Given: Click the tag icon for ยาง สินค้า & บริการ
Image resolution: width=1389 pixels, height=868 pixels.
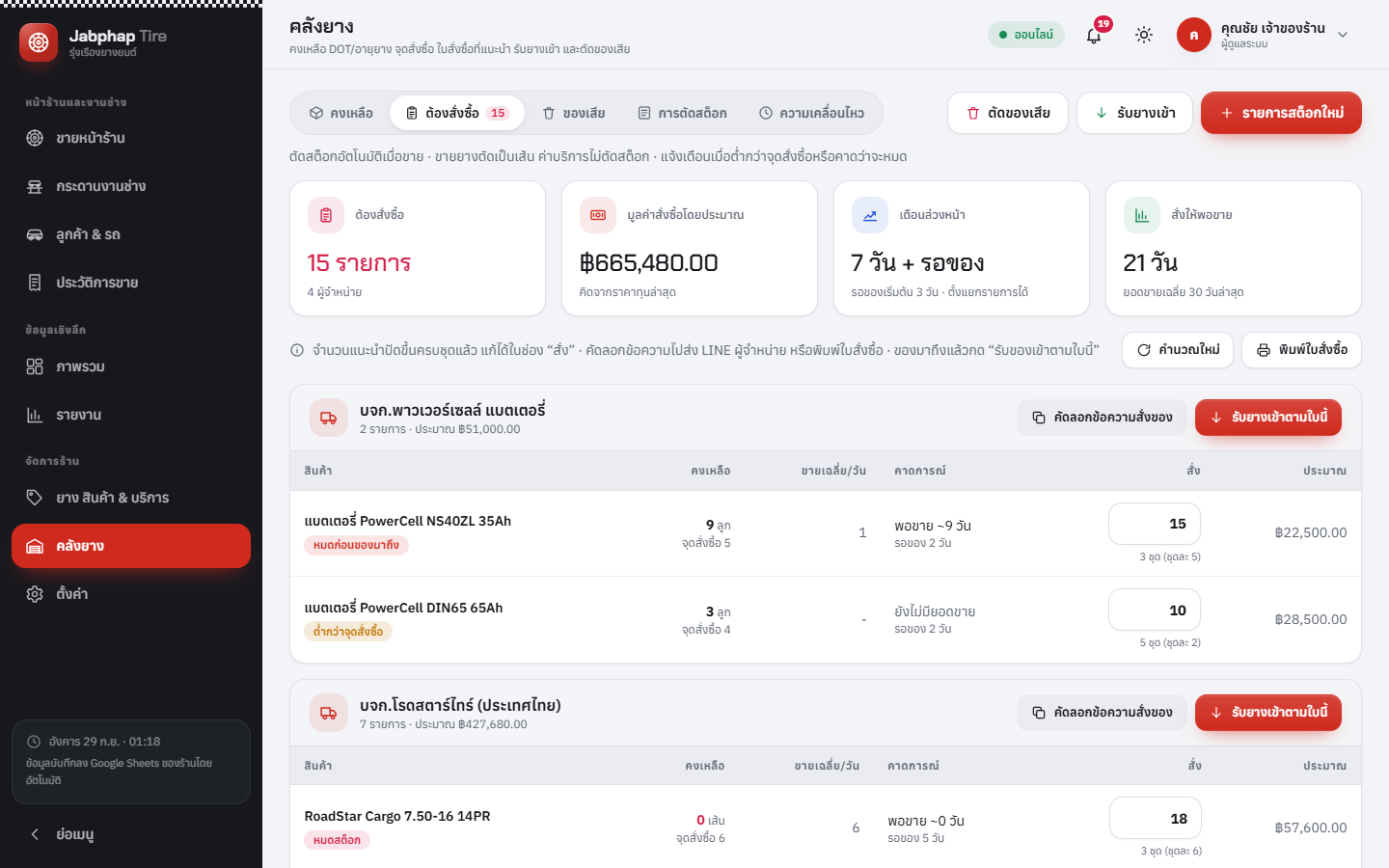Looking at the screenshot, I should tap(35, 498).
